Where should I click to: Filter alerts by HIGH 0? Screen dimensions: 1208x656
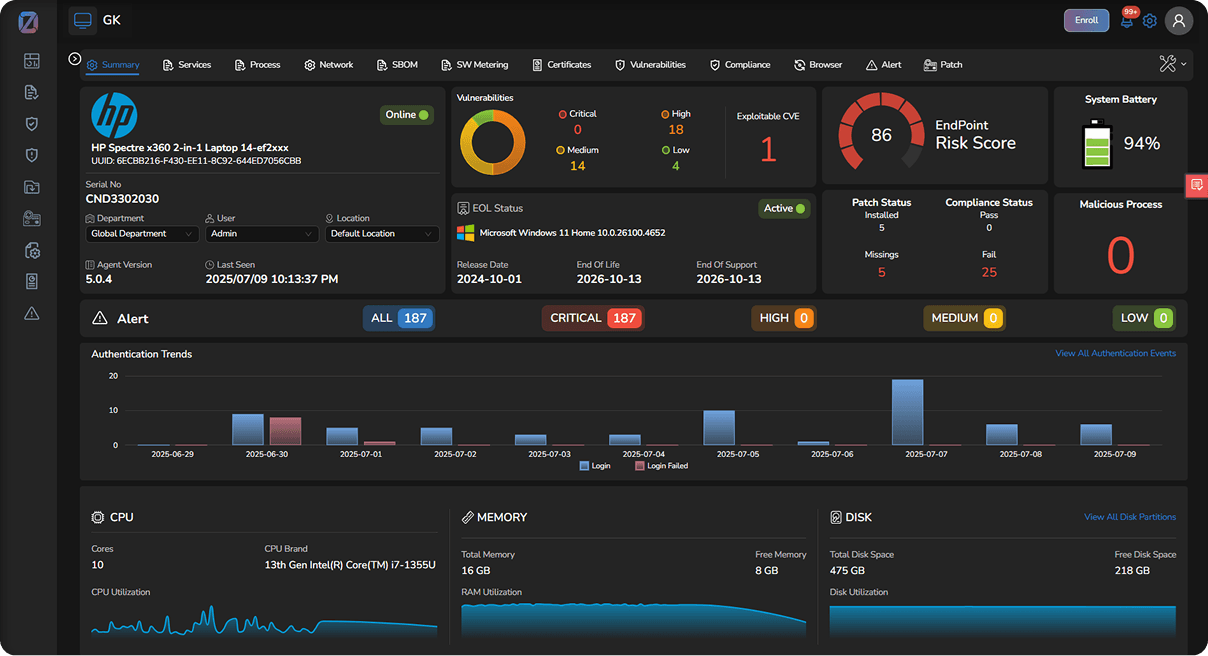(783, 318)
